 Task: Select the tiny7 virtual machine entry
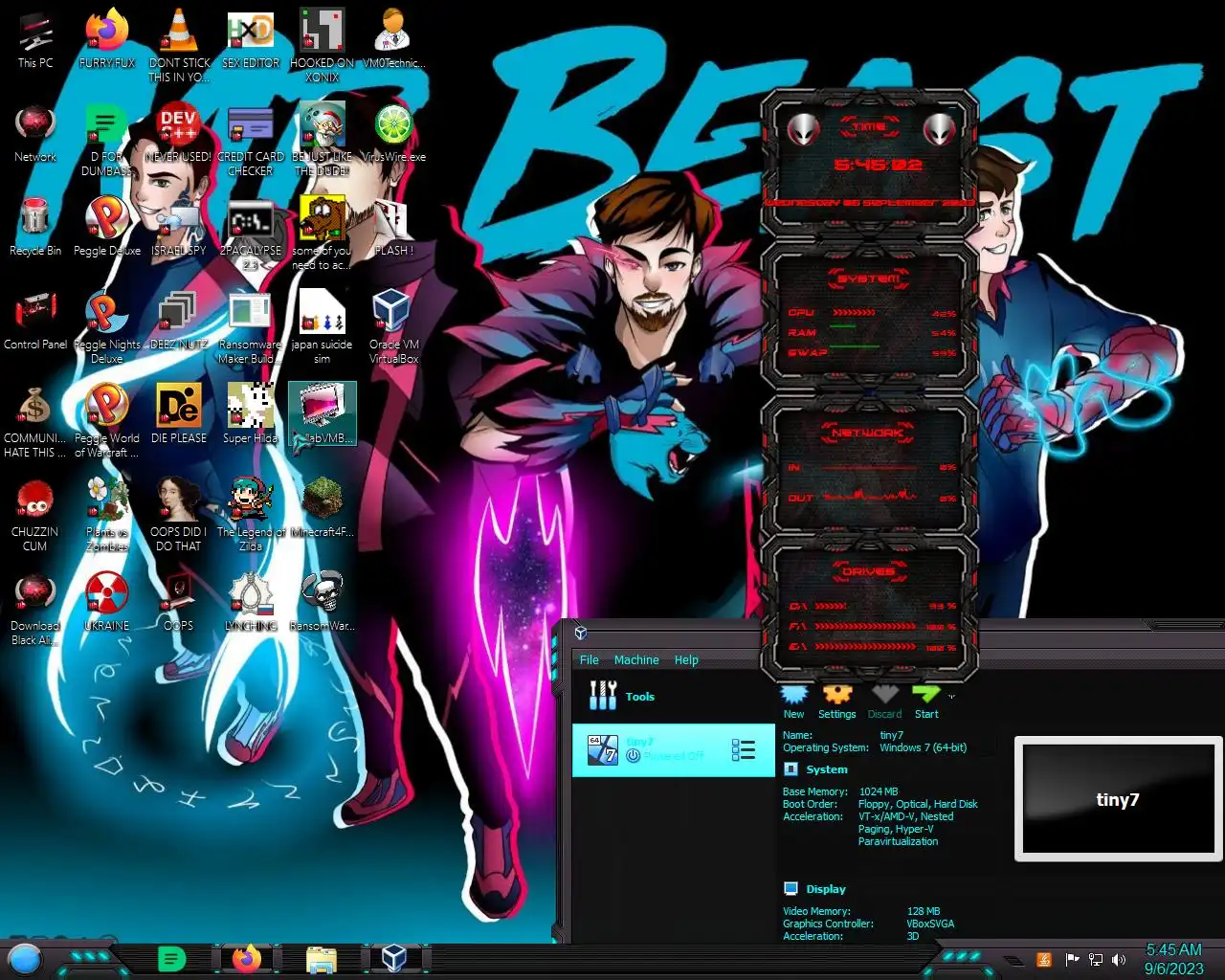click(x=673, y=749)
